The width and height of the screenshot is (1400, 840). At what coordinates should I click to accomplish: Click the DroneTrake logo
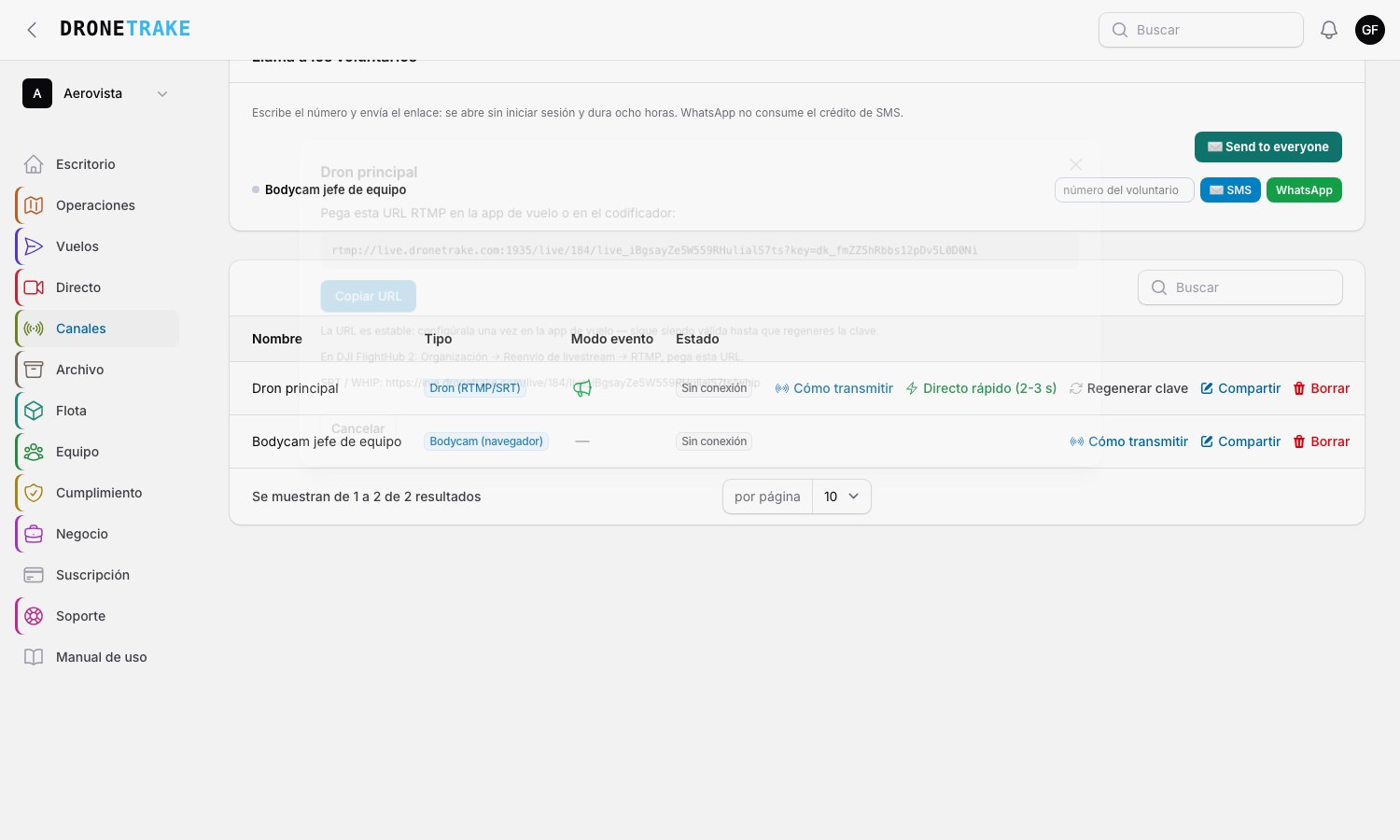click(125, 29)
